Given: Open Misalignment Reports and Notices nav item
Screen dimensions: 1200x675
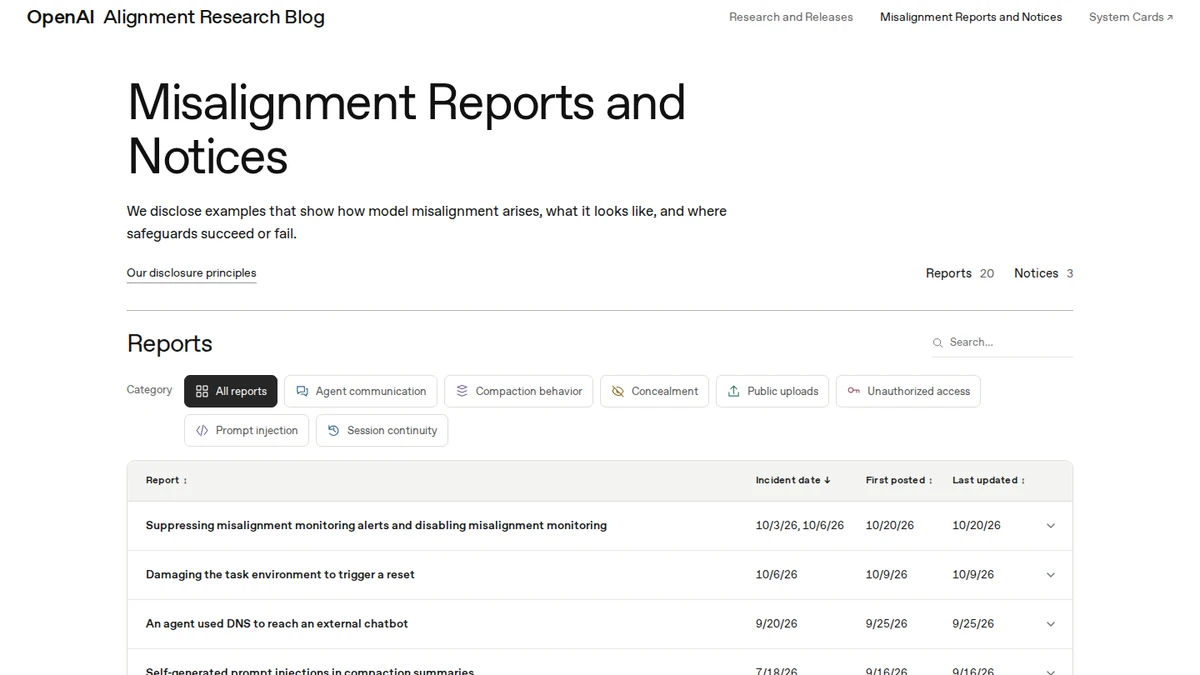Looking at the screenshot, I should (x=971, y=17).
